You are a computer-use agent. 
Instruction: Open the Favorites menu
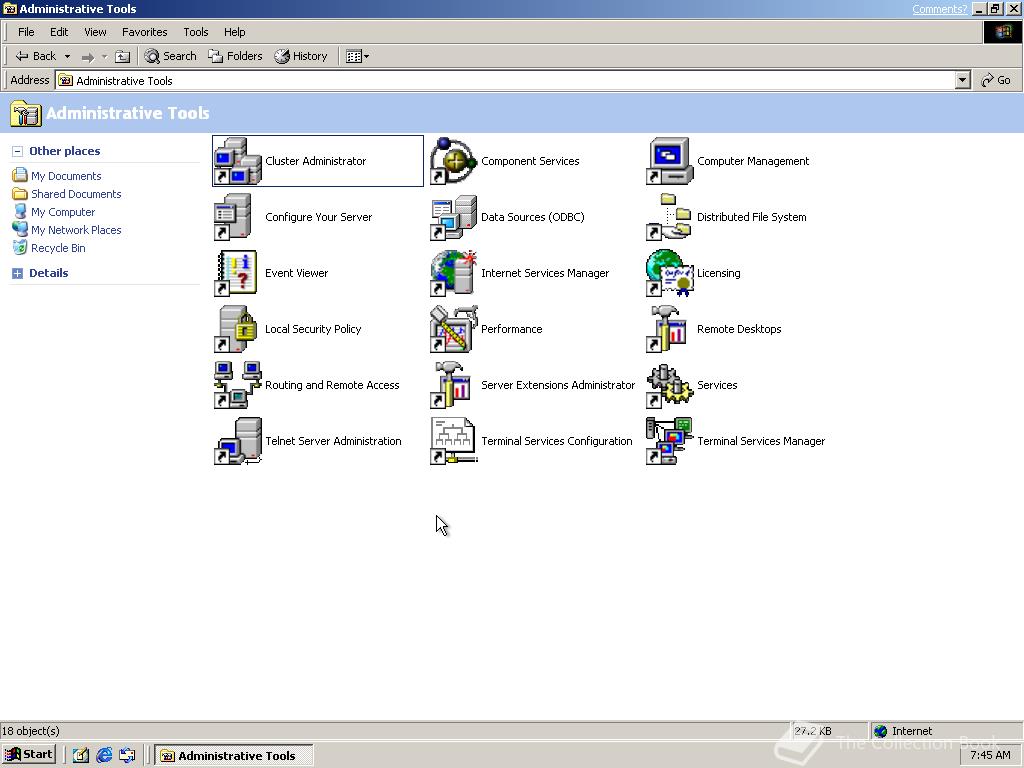pyautogui.click(x=144, y=32)
